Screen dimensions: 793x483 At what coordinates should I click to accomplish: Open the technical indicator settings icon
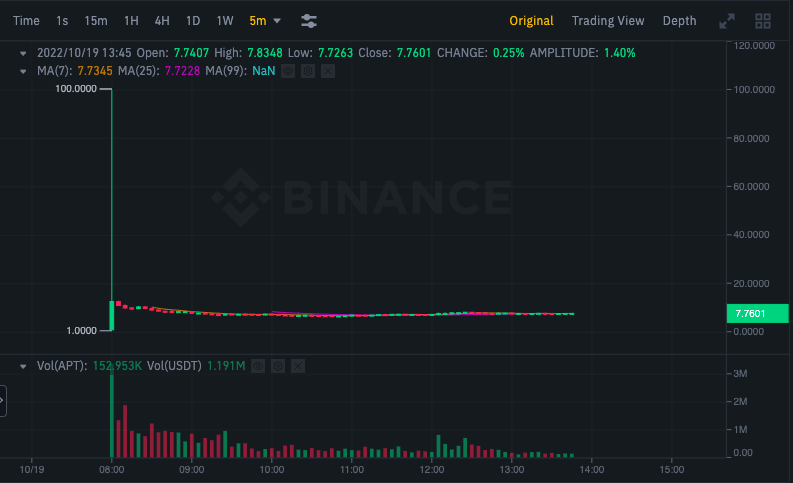[x=309, y=20]
